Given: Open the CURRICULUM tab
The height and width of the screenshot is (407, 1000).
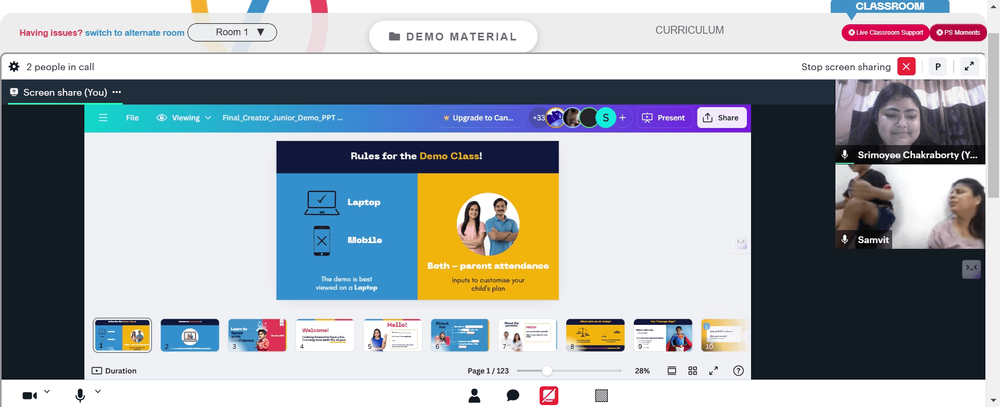Looking at the screenshot, I should pos(689,30).
